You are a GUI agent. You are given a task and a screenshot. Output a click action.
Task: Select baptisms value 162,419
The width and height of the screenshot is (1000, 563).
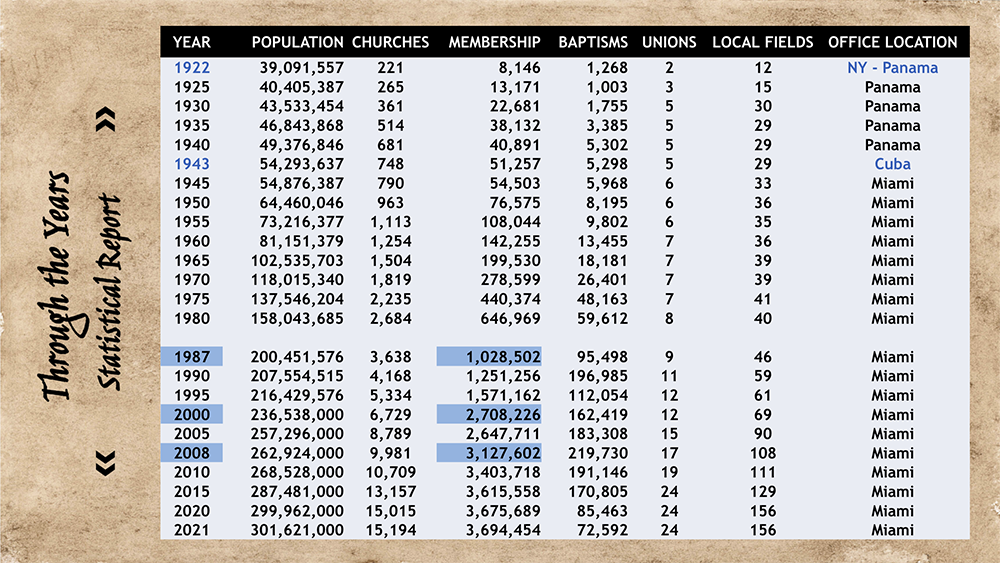tap(598, 414)
